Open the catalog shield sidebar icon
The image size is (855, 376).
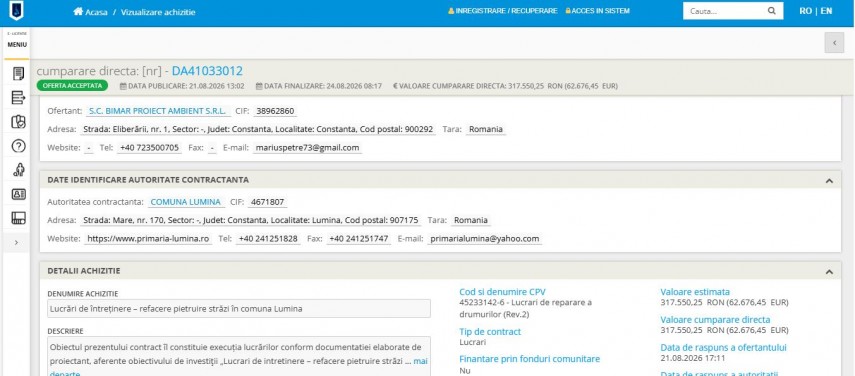point(18,122)
